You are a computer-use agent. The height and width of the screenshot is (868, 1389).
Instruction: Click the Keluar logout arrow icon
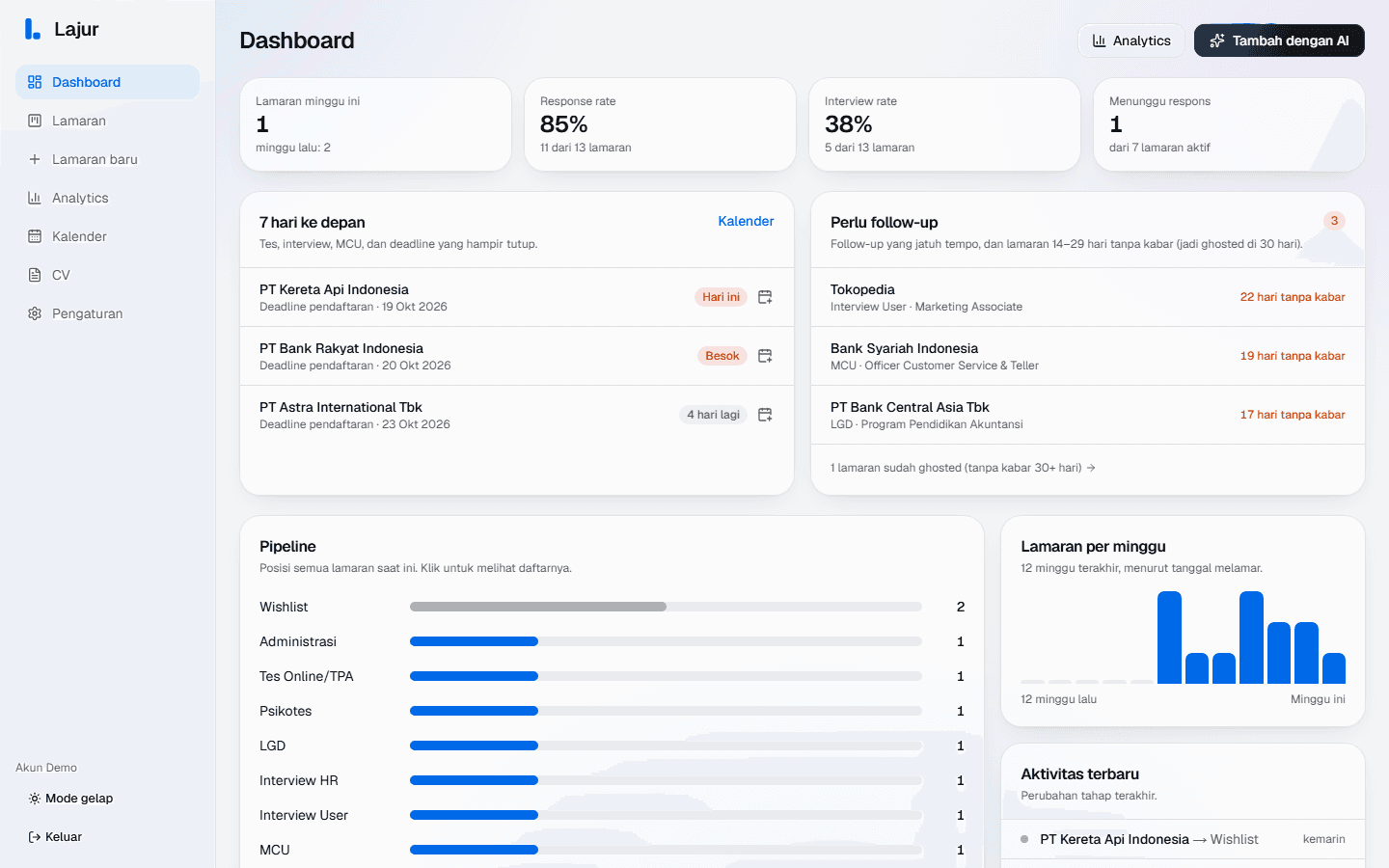coord(35,837)
